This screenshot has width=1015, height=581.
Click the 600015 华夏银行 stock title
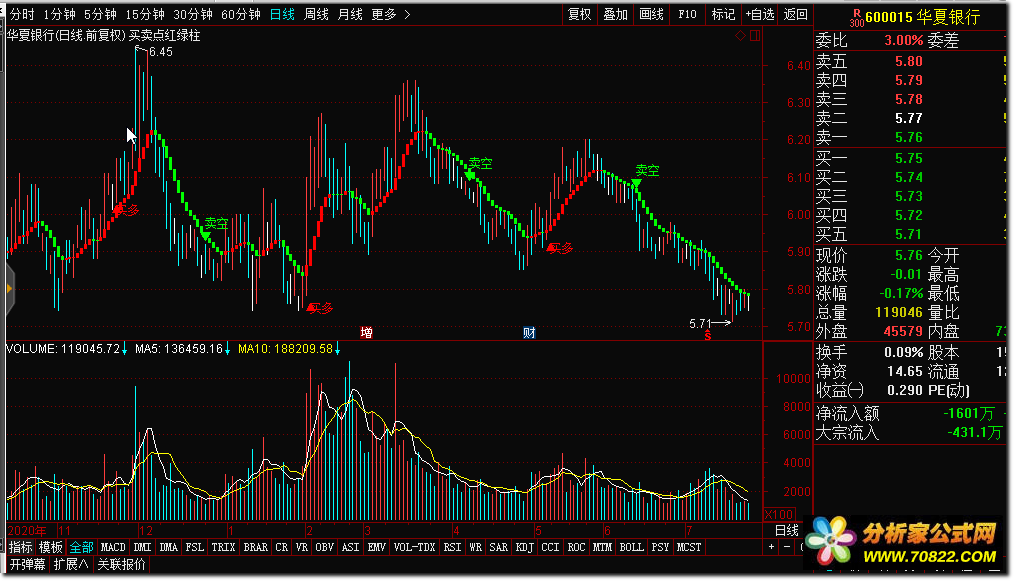pos(922,17)
